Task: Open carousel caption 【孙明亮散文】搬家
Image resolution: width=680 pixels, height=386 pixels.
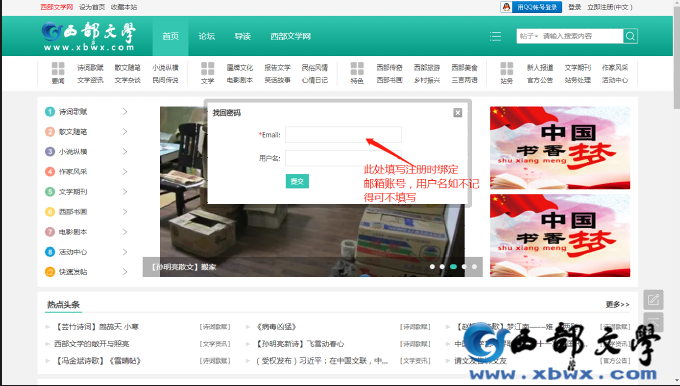Action: pyautogui.click(x=184, y=267)
